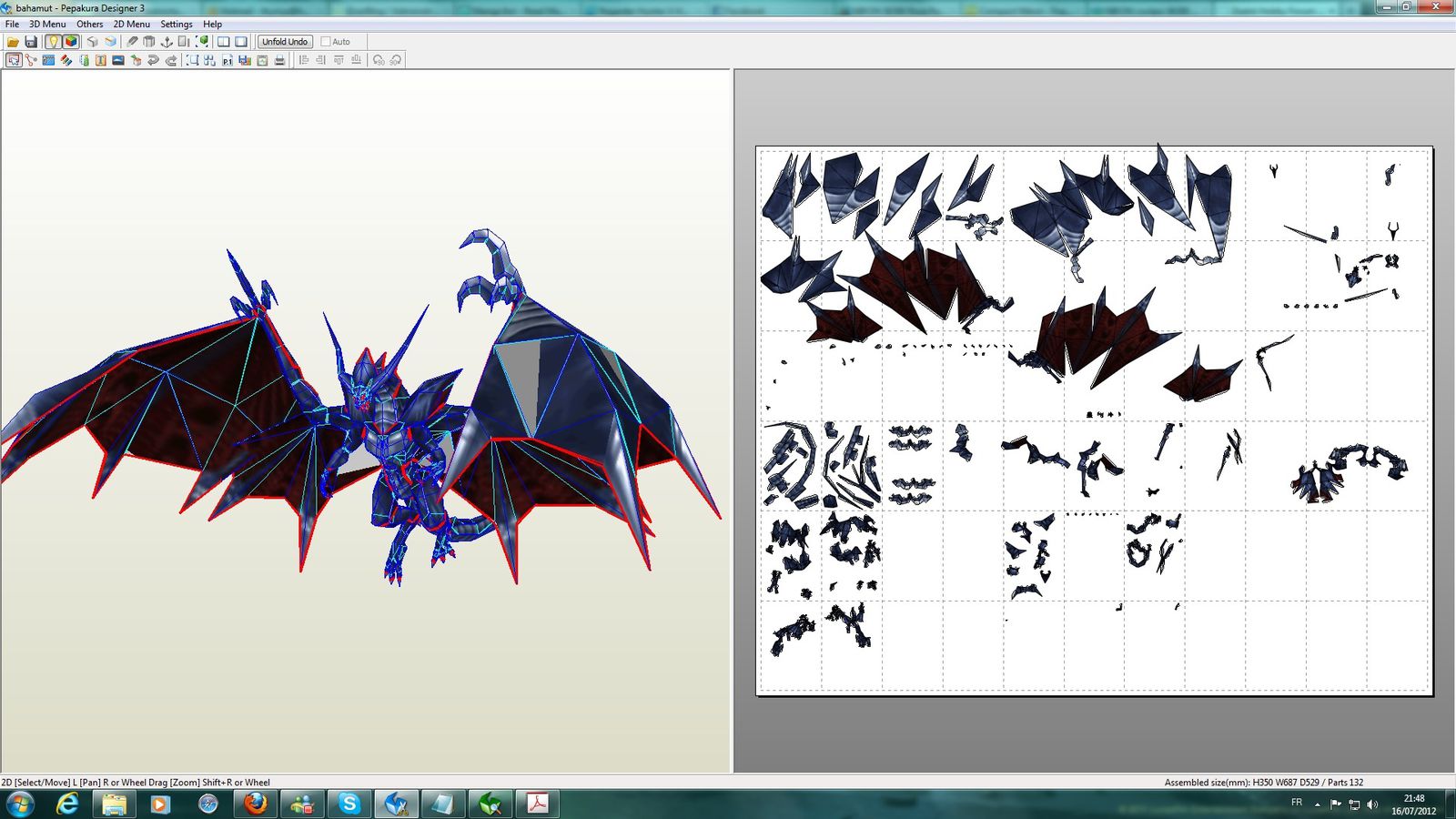Open Skype from the taskbar

pos(349,804)
